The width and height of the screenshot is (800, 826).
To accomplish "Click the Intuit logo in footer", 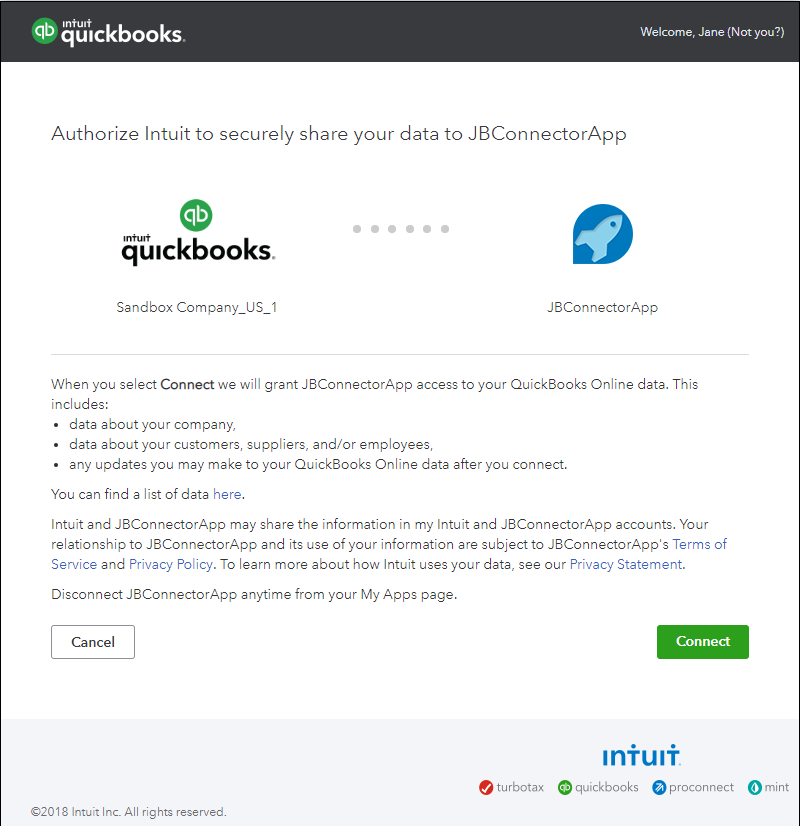I will pos(641,755).
